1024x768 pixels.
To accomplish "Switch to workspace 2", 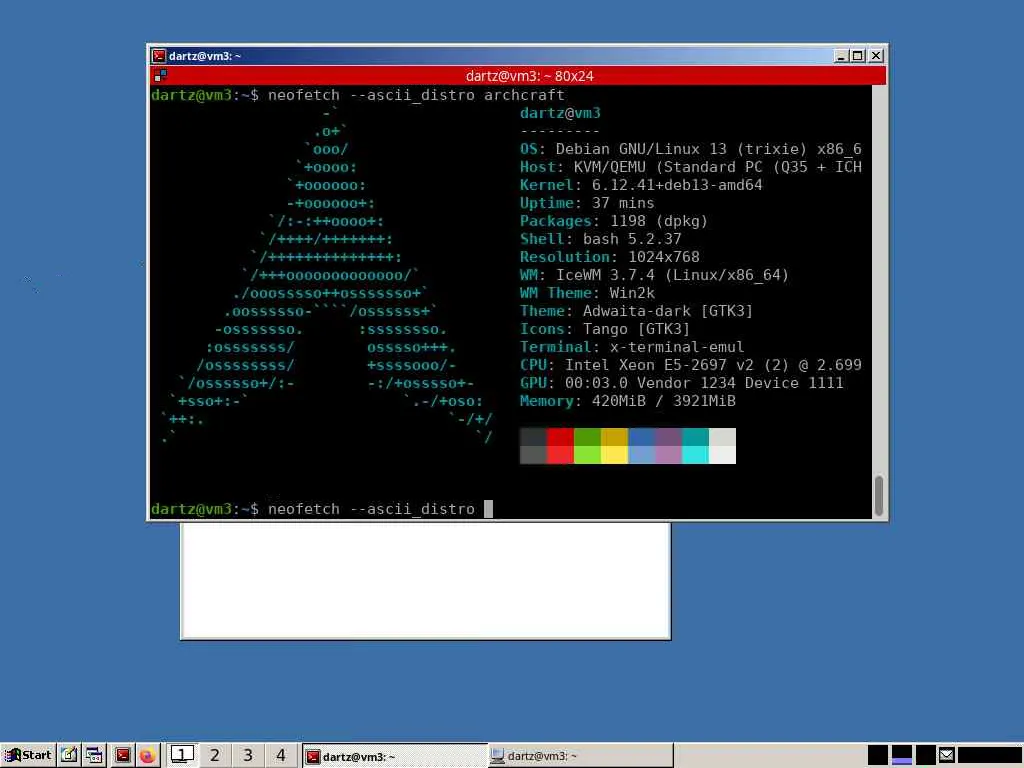I will coord(215,755).
